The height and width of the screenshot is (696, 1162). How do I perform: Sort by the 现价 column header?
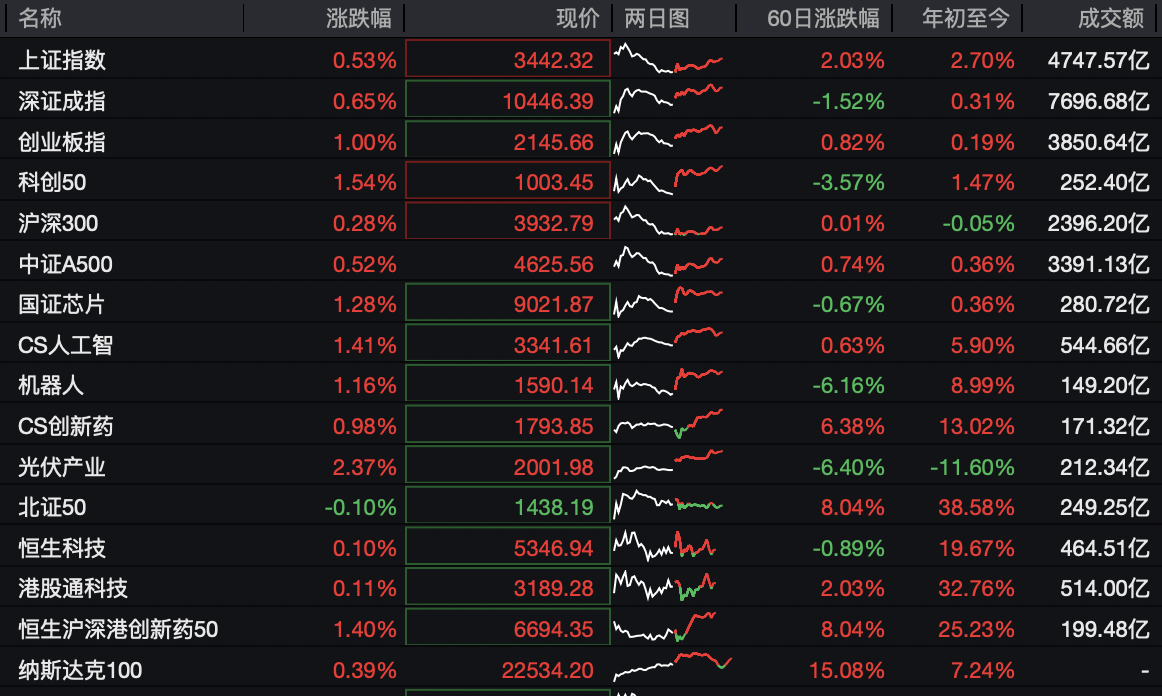click(577, 18)
